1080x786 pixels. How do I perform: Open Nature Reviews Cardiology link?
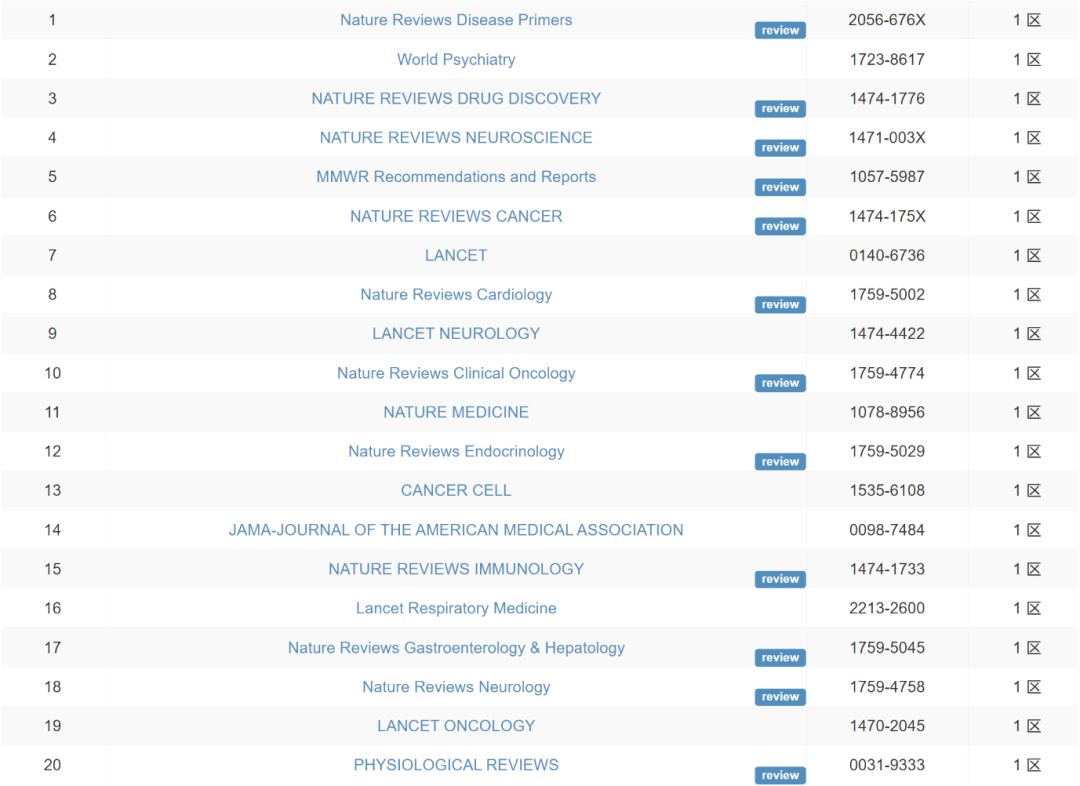[456, 295]
